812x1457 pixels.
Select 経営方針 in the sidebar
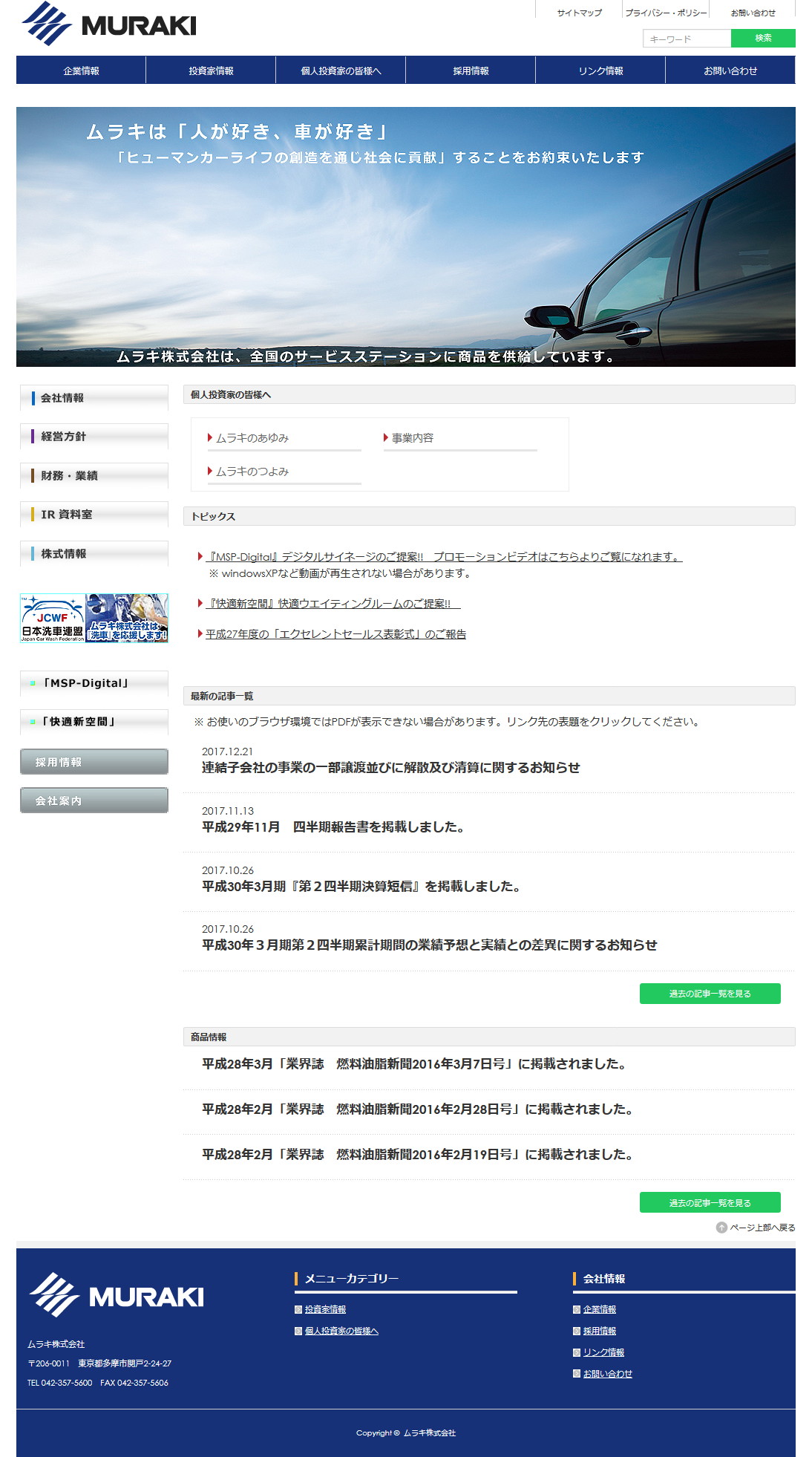point(94,437)
